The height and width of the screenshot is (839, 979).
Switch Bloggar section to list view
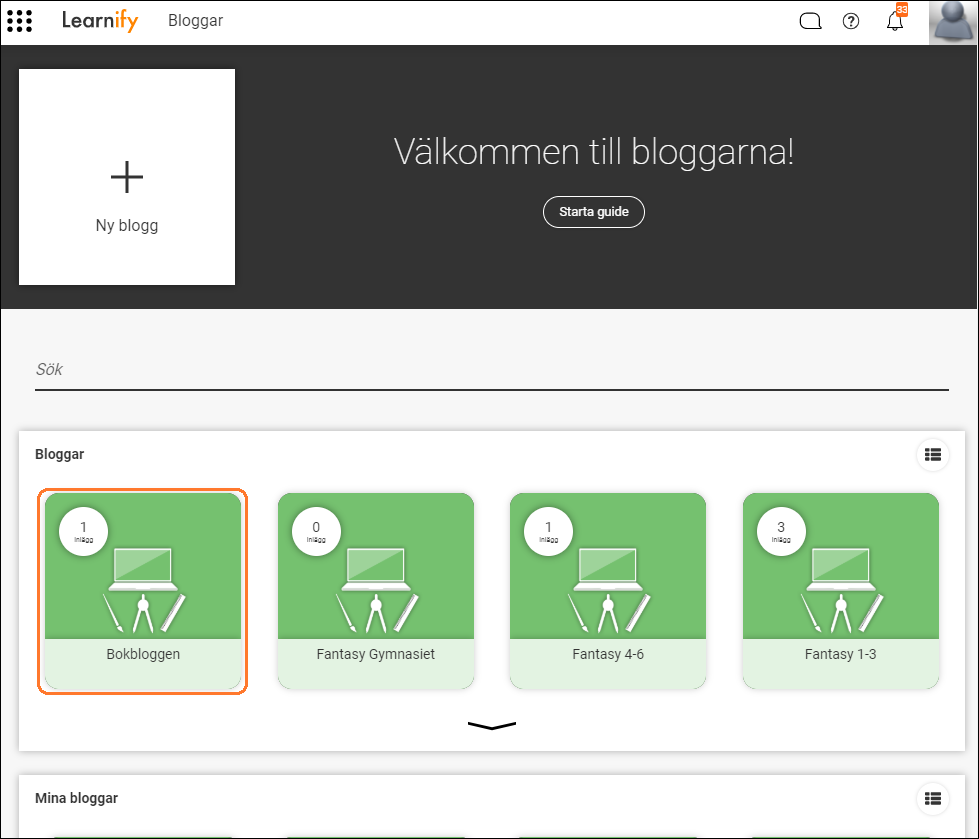933,454
